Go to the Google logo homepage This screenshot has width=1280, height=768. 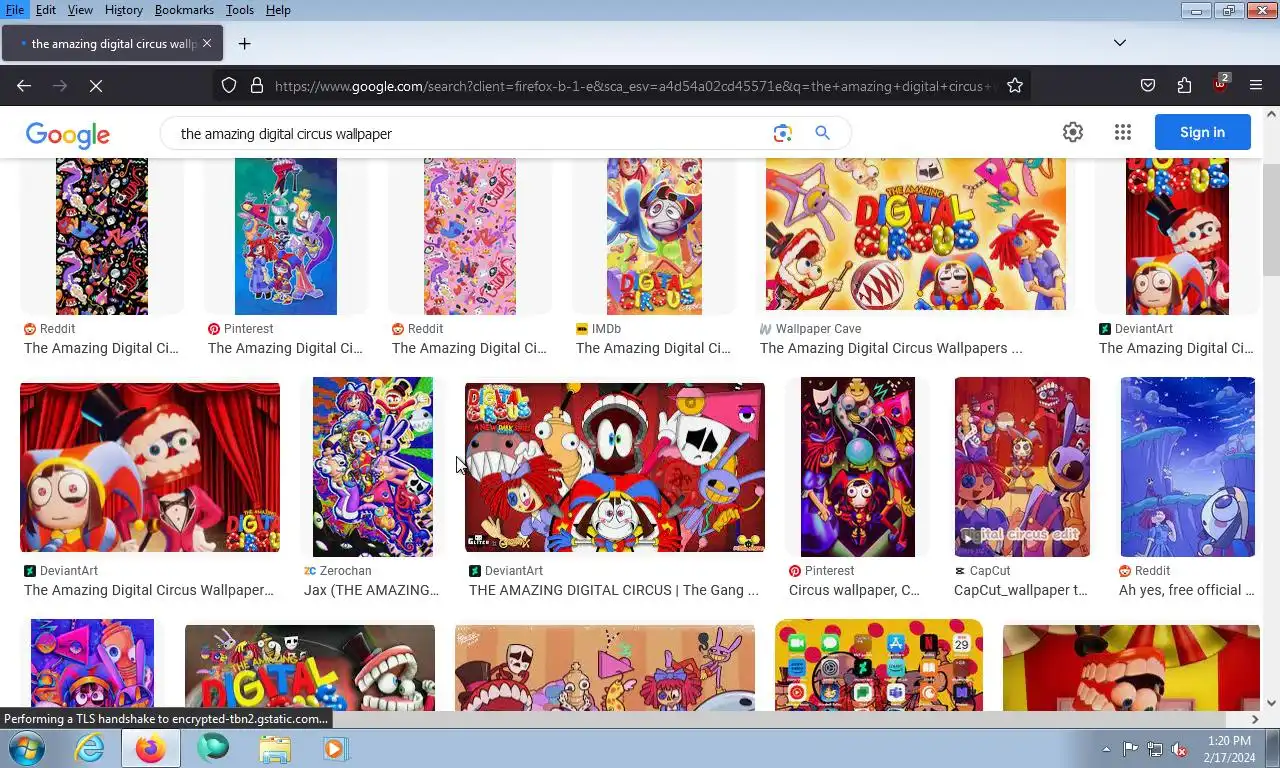coord(68,135)
